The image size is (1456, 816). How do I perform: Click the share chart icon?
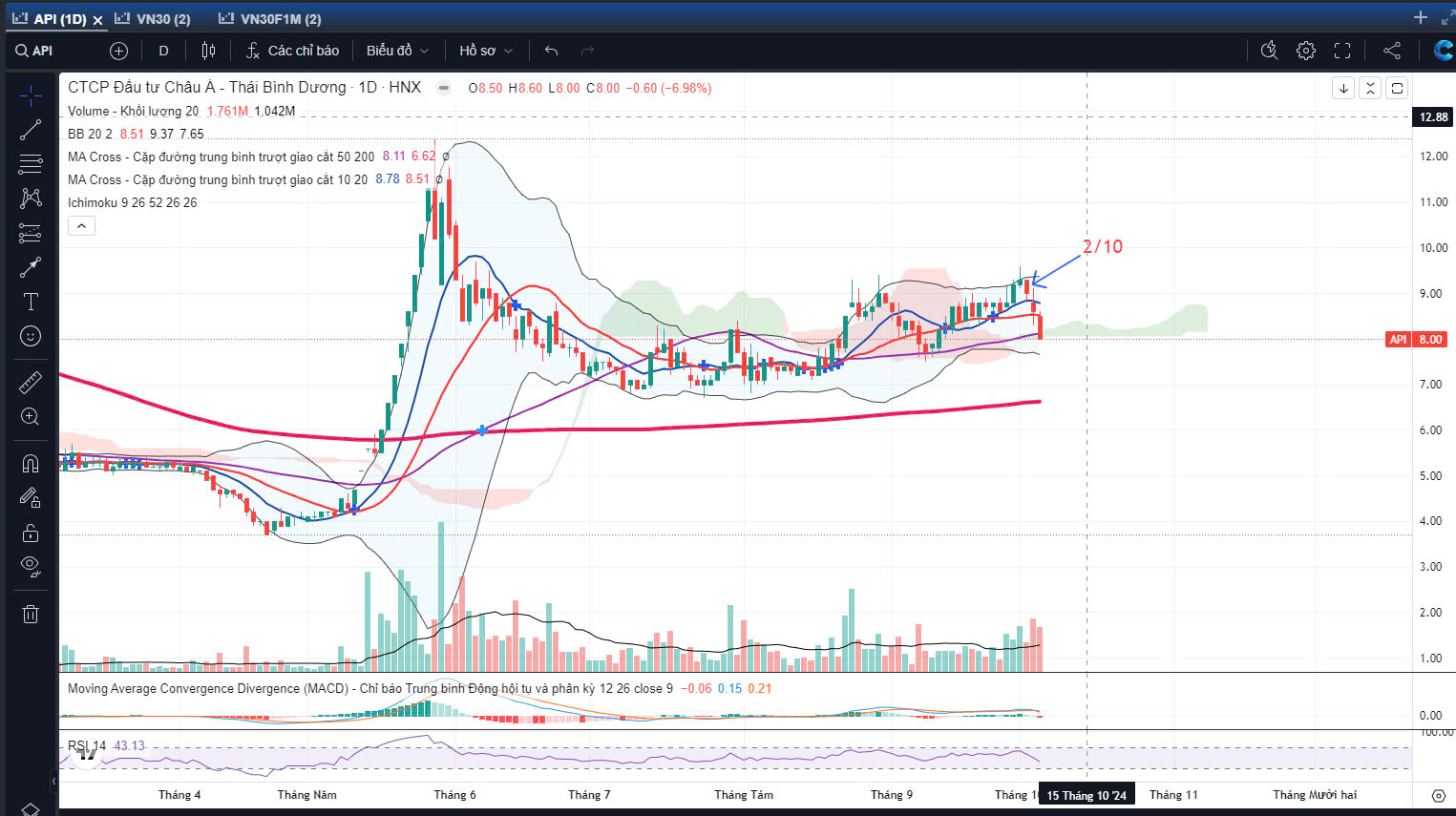1392,51
